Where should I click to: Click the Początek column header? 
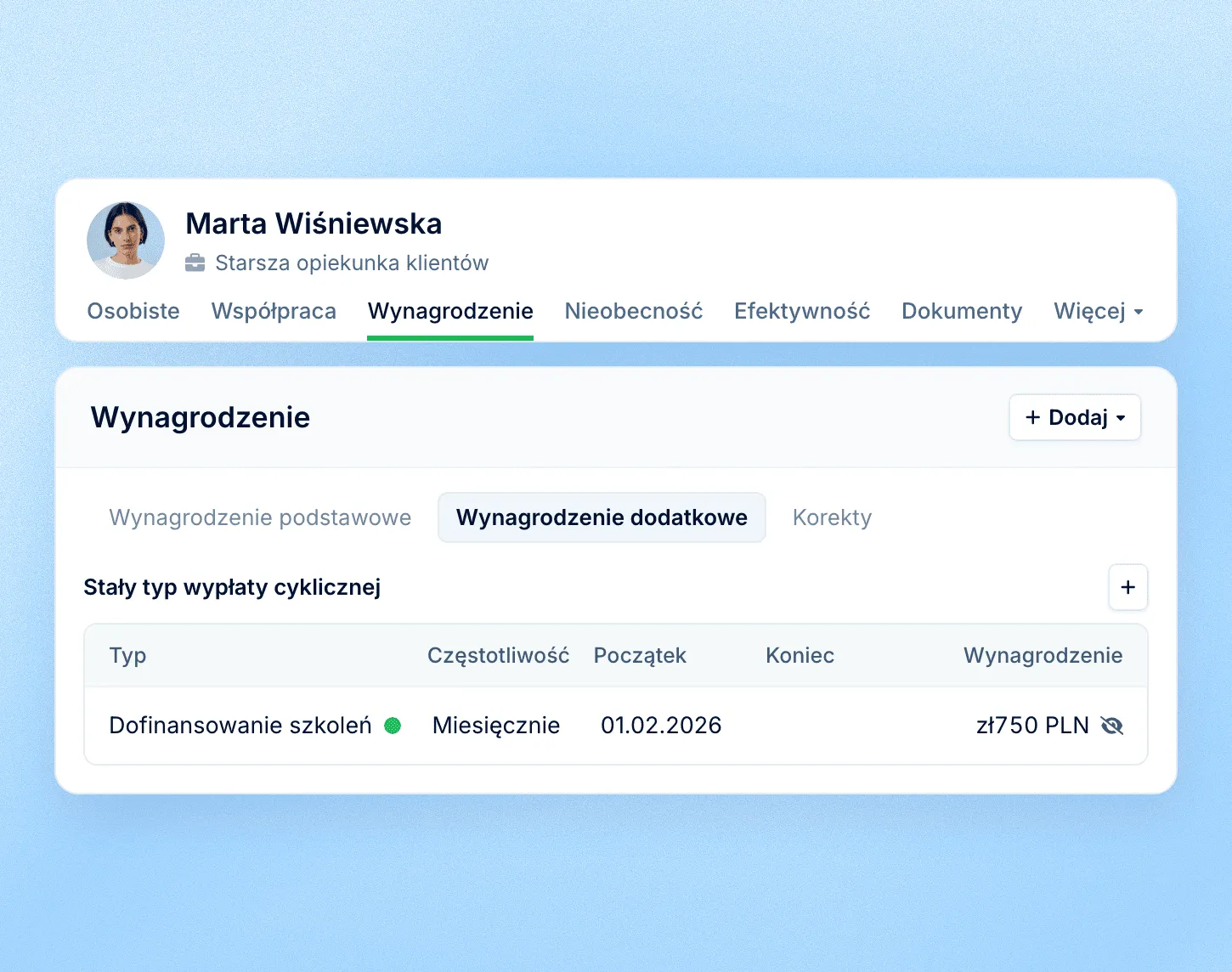640,655
